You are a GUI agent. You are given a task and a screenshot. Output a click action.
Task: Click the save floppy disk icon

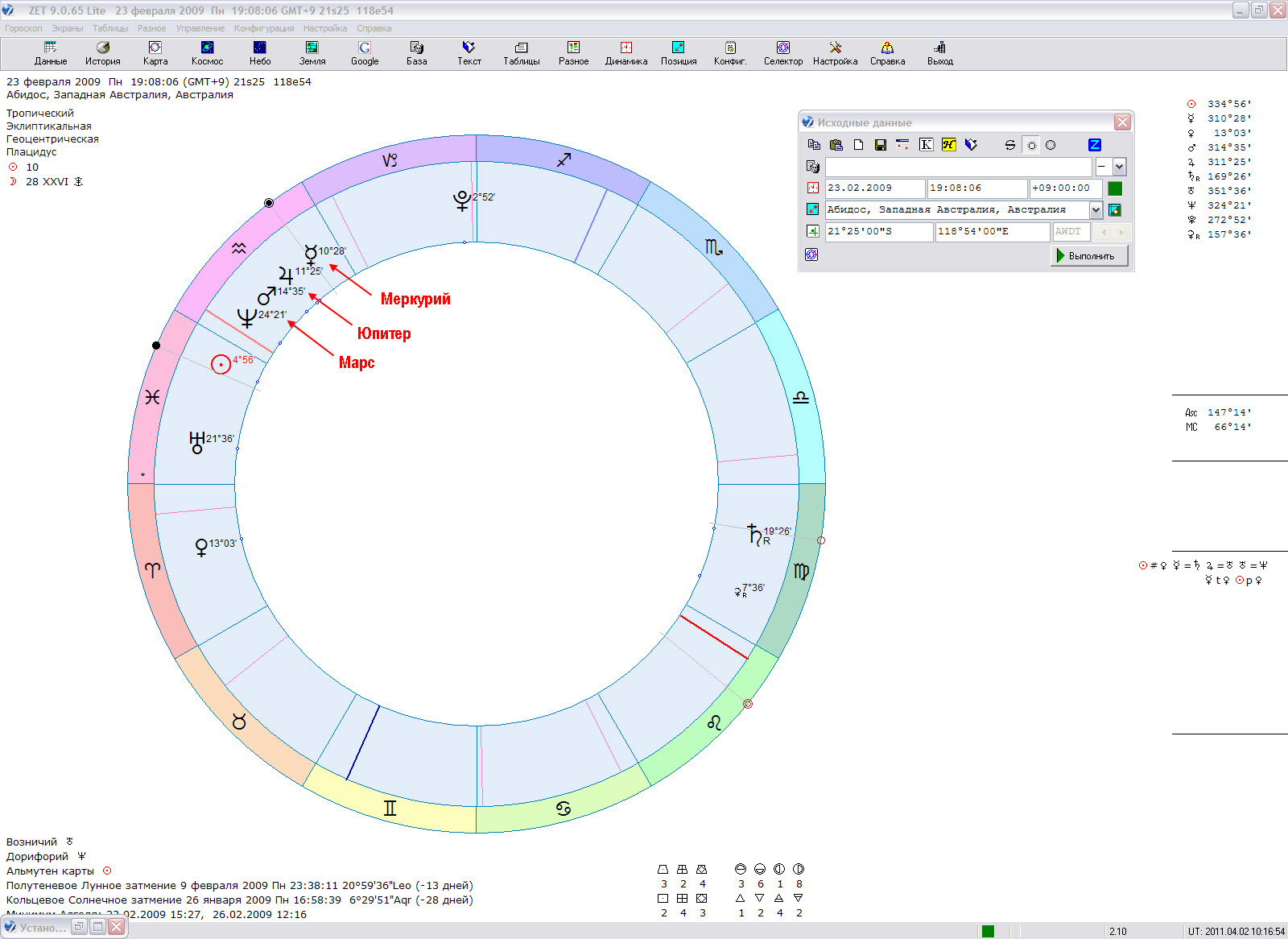pos(880,145)
